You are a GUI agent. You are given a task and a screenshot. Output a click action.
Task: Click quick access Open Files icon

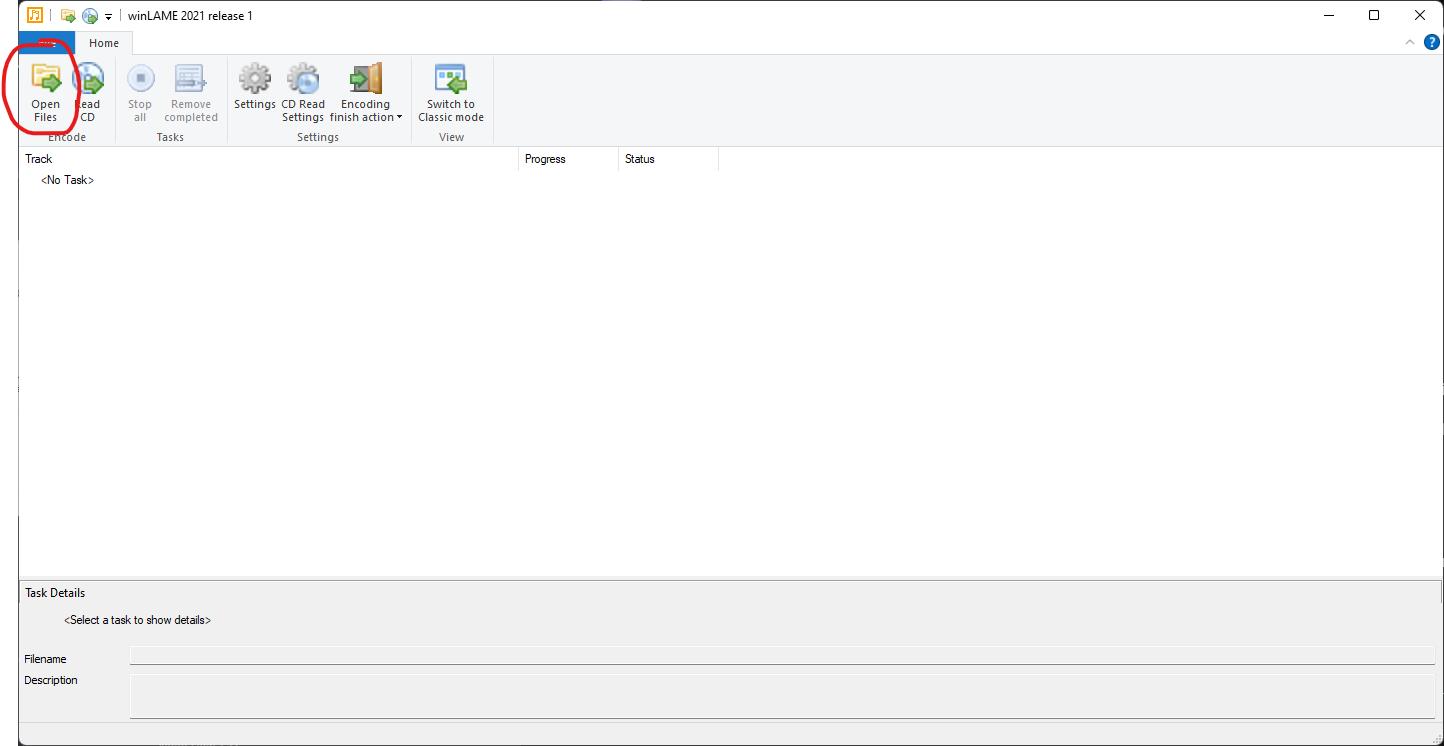tap(68, 16)
